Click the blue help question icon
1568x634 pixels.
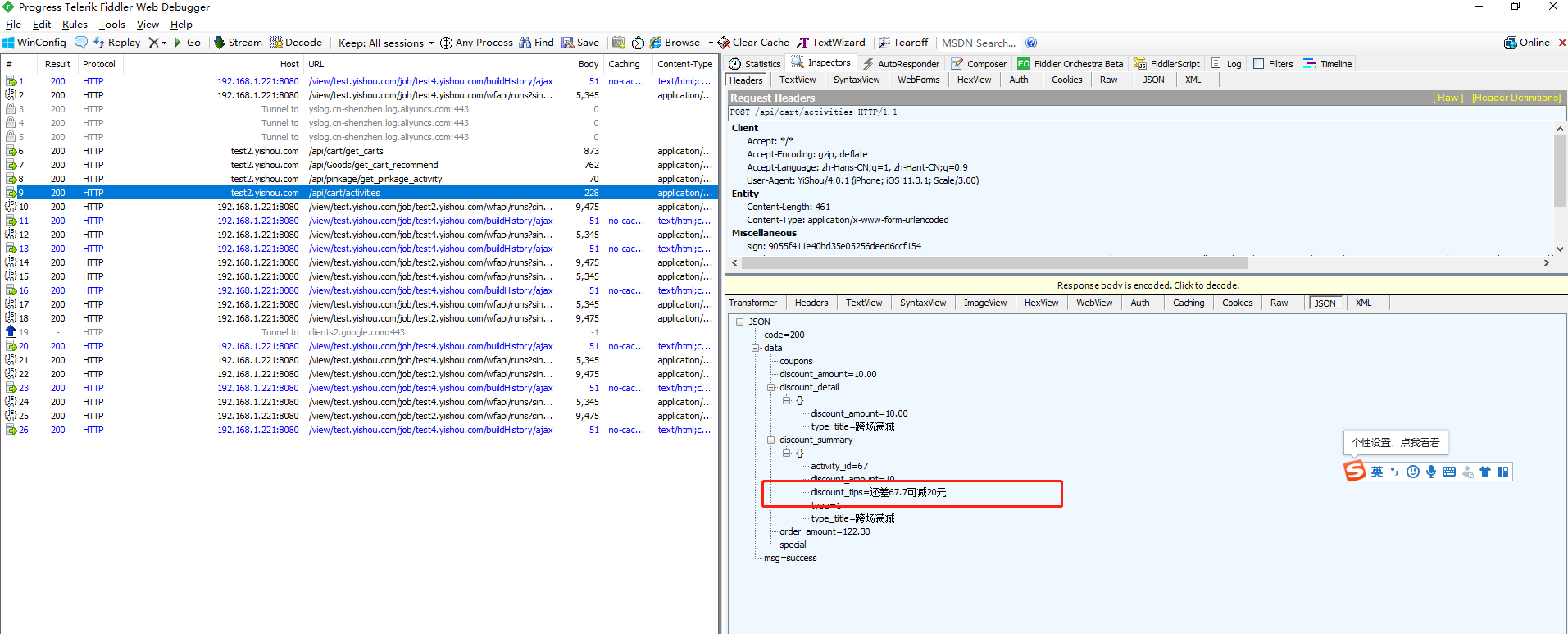coord(1031,43)
